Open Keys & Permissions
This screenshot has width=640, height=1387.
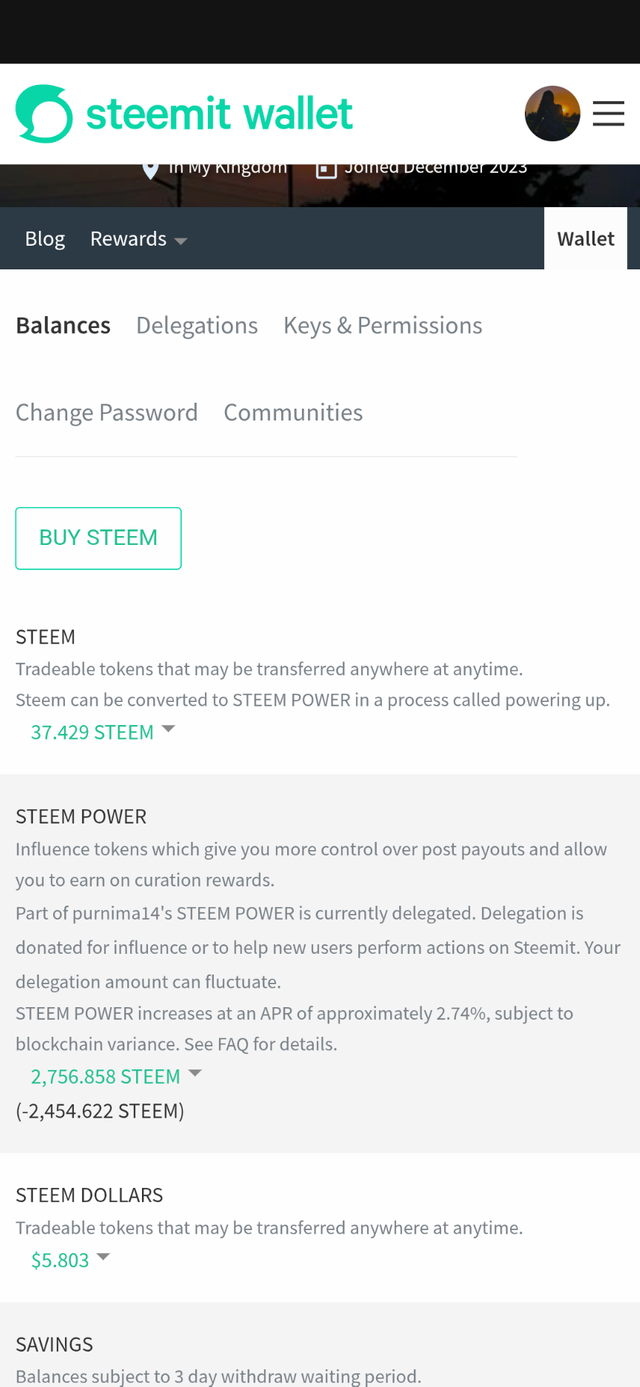pos(383,326)
